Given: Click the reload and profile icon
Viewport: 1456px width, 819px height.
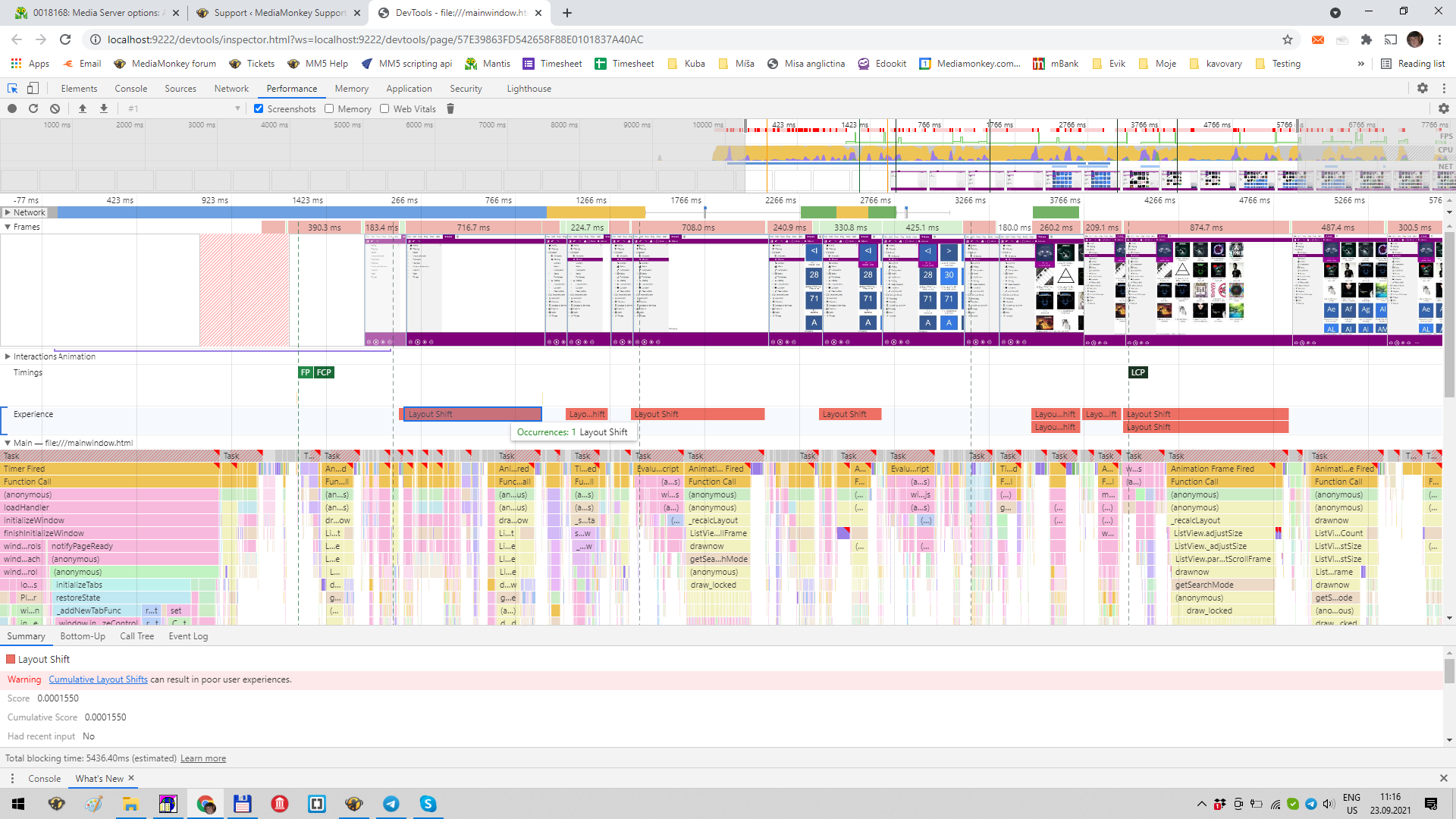Looking at the screenshot, I should [33, 108].
